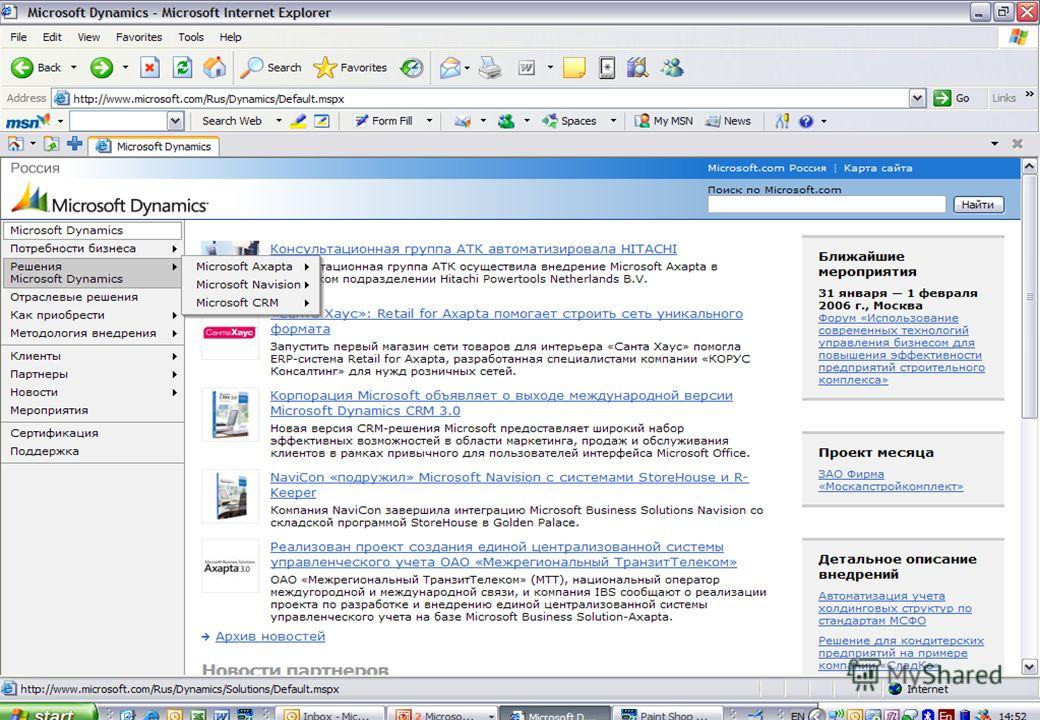Image resolution: width=1040 pixels, height=720 pixels.
Task: Click the Mail envelope icon
Action: point(450,67)
